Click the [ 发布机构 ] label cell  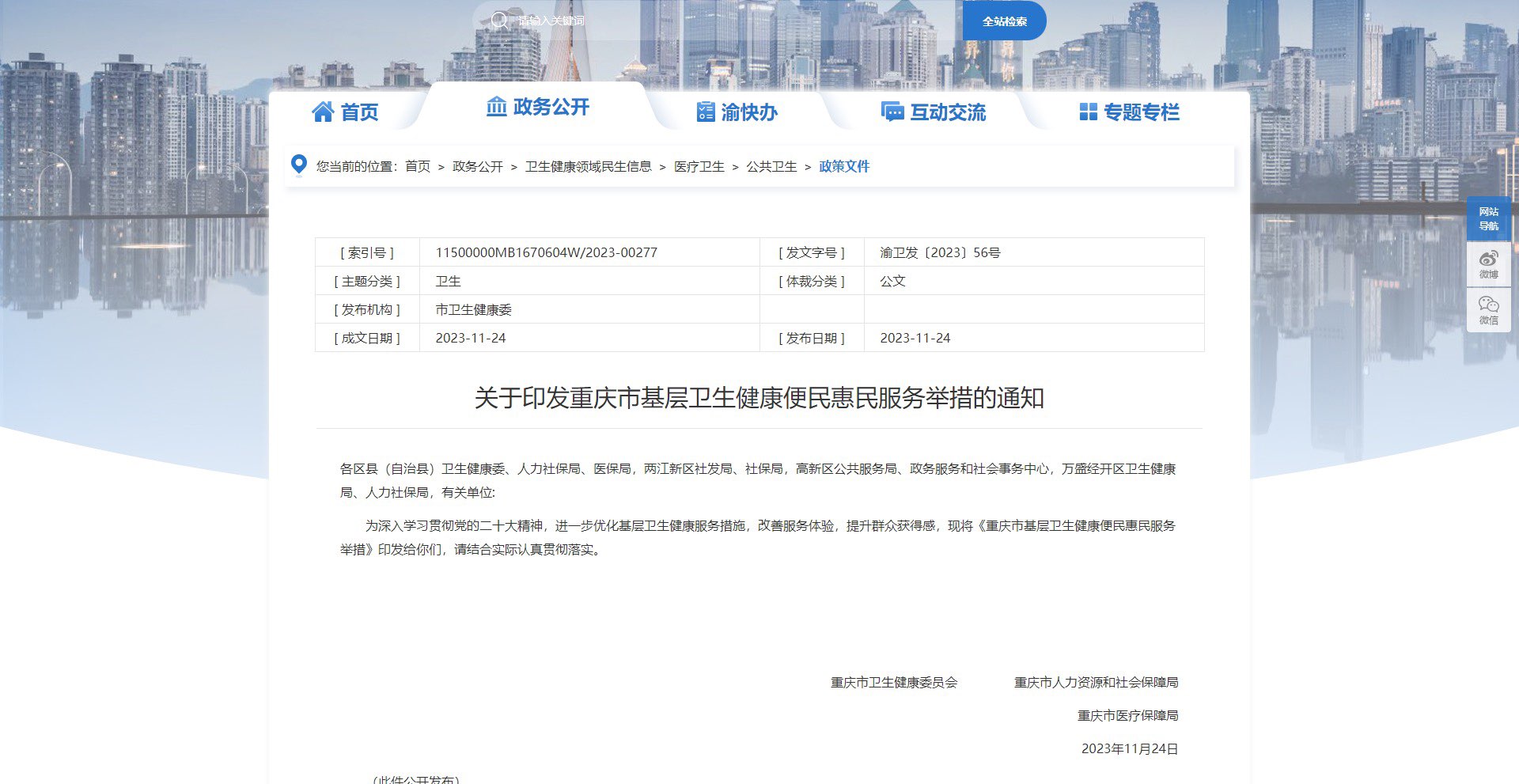click(x=367, y=309)
